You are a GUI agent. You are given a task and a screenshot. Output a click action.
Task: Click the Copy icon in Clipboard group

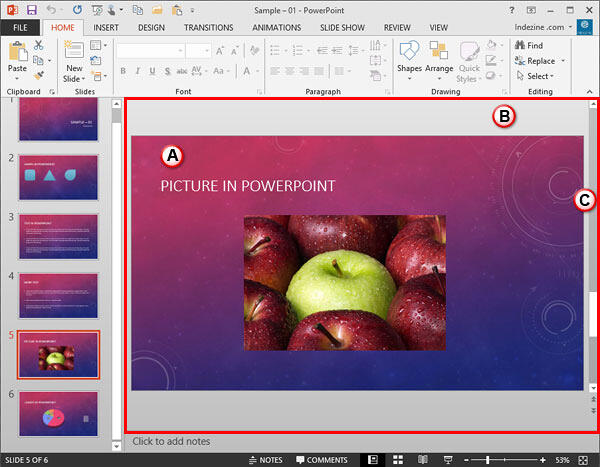click(x=38, y=60)
